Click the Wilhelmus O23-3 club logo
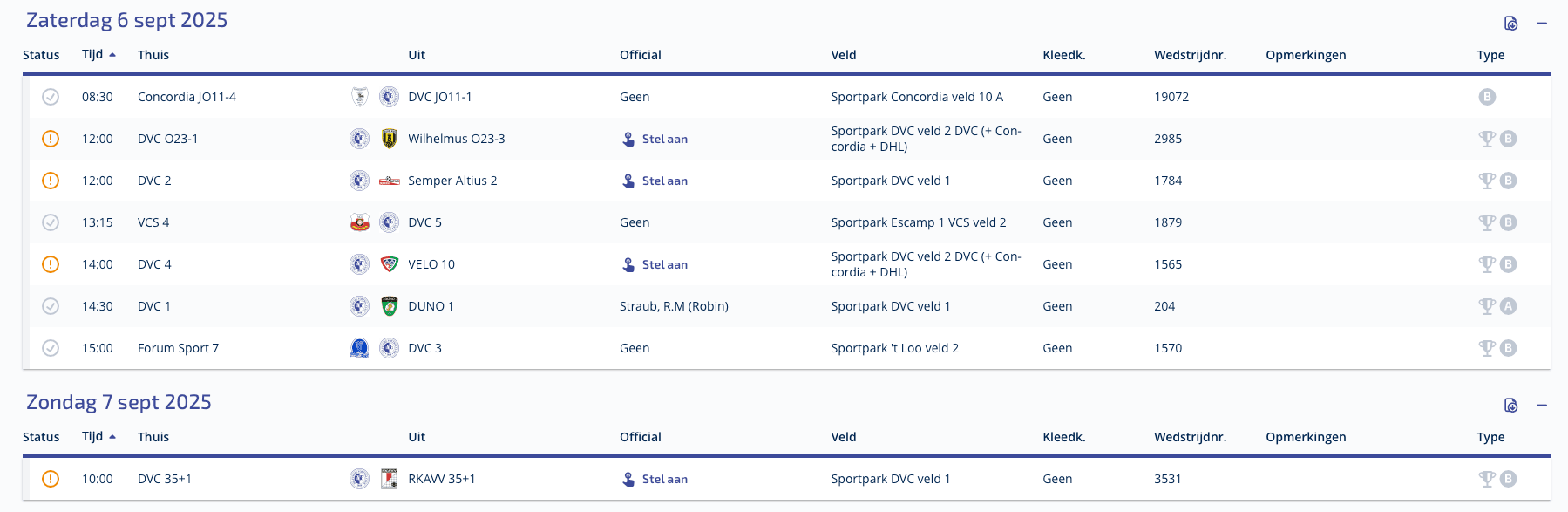This screenshot has width=1568, height=512. [390, 139]
